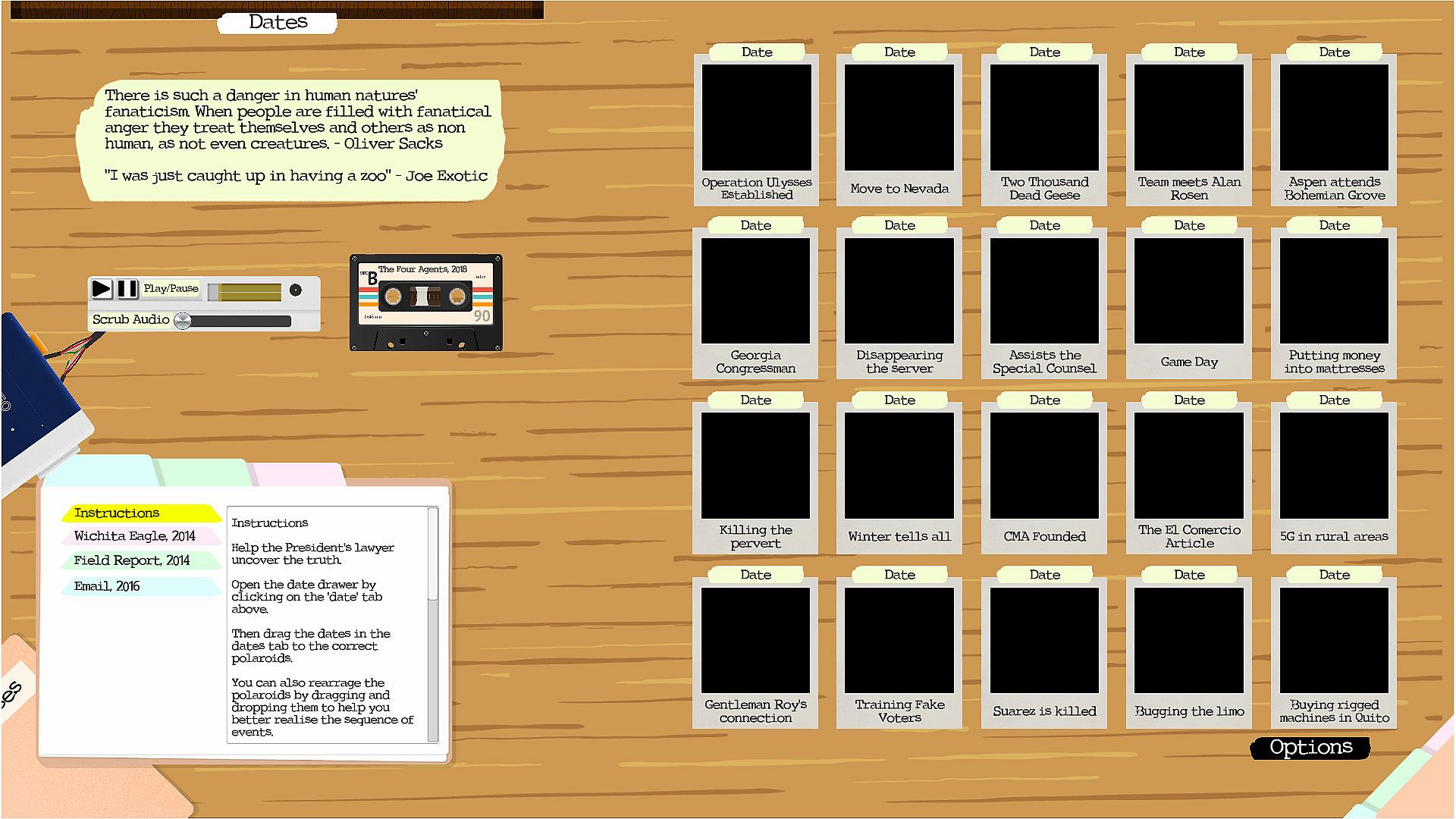Image resolution: width=1456 pixels, height=819 pixels.
Task: Click the green folder divider tab
Action: pyautogui.click(x=205, y=472)
